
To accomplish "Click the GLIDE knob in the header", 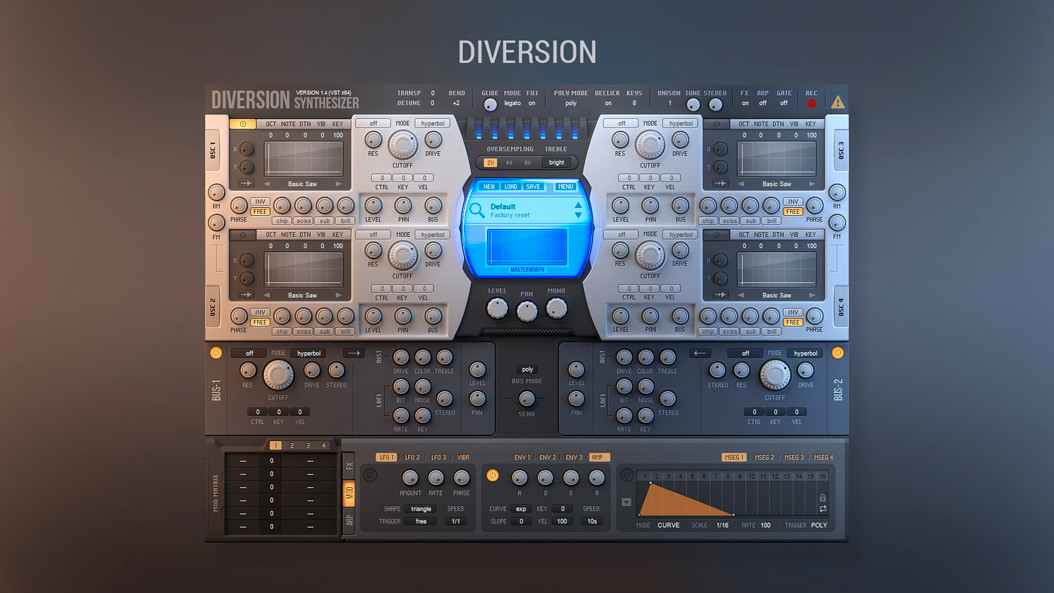I will [490, 104].
